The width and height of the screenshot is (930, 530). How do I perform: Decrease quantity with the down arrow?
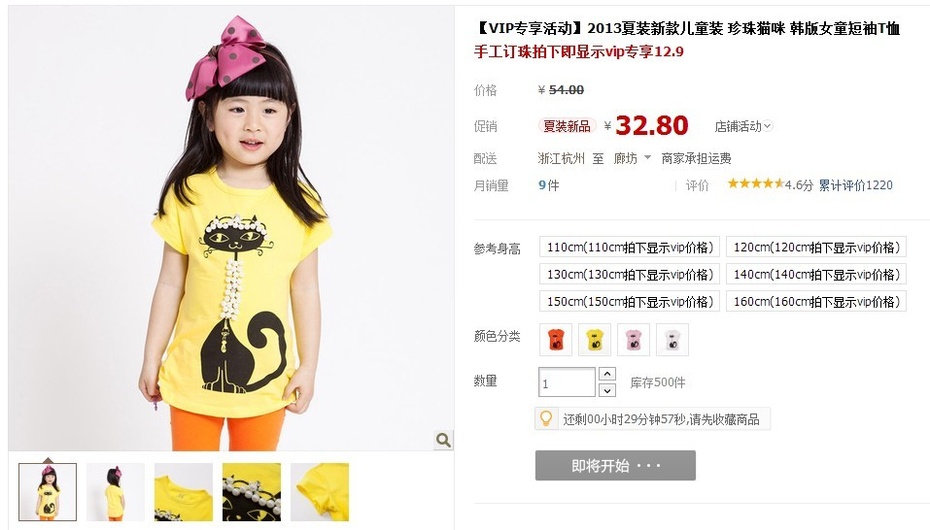coord(607,390)
